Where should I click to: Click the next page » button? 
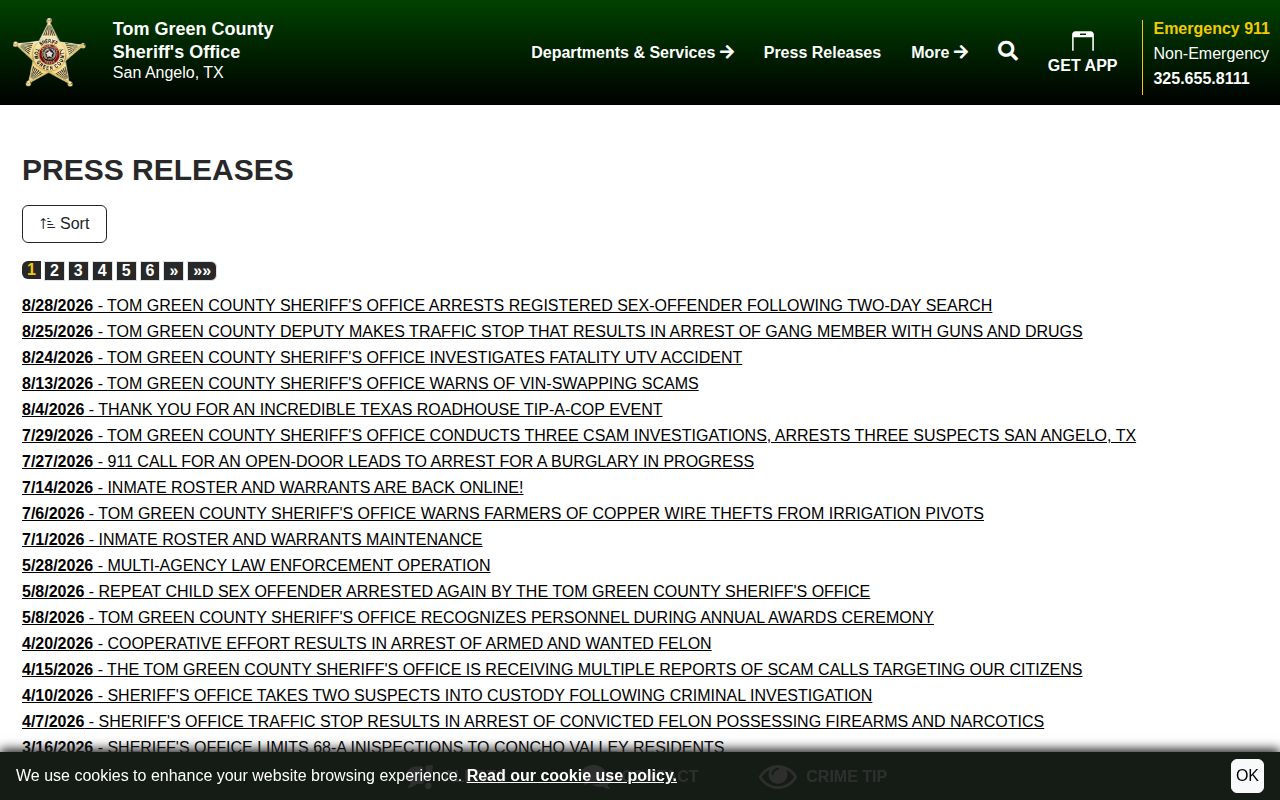[174, 271]
